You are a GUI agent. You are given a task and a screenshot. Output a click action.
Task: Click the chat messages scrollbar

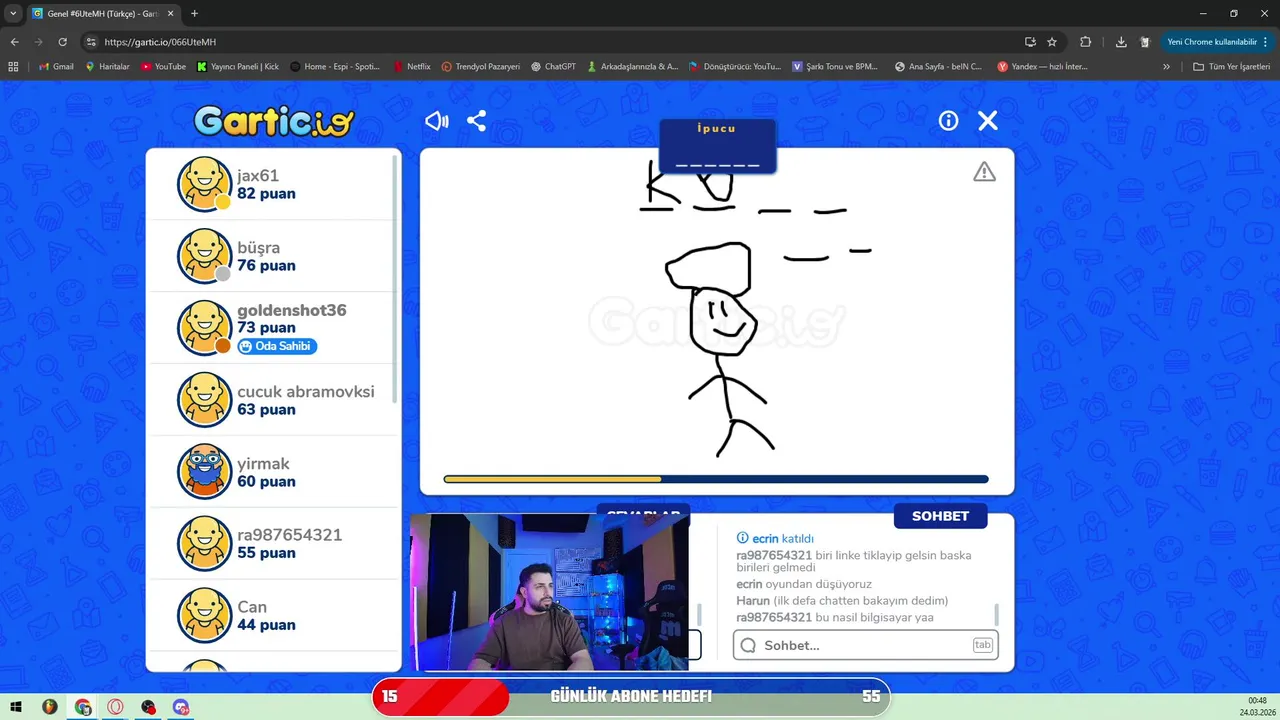[996, 614]
